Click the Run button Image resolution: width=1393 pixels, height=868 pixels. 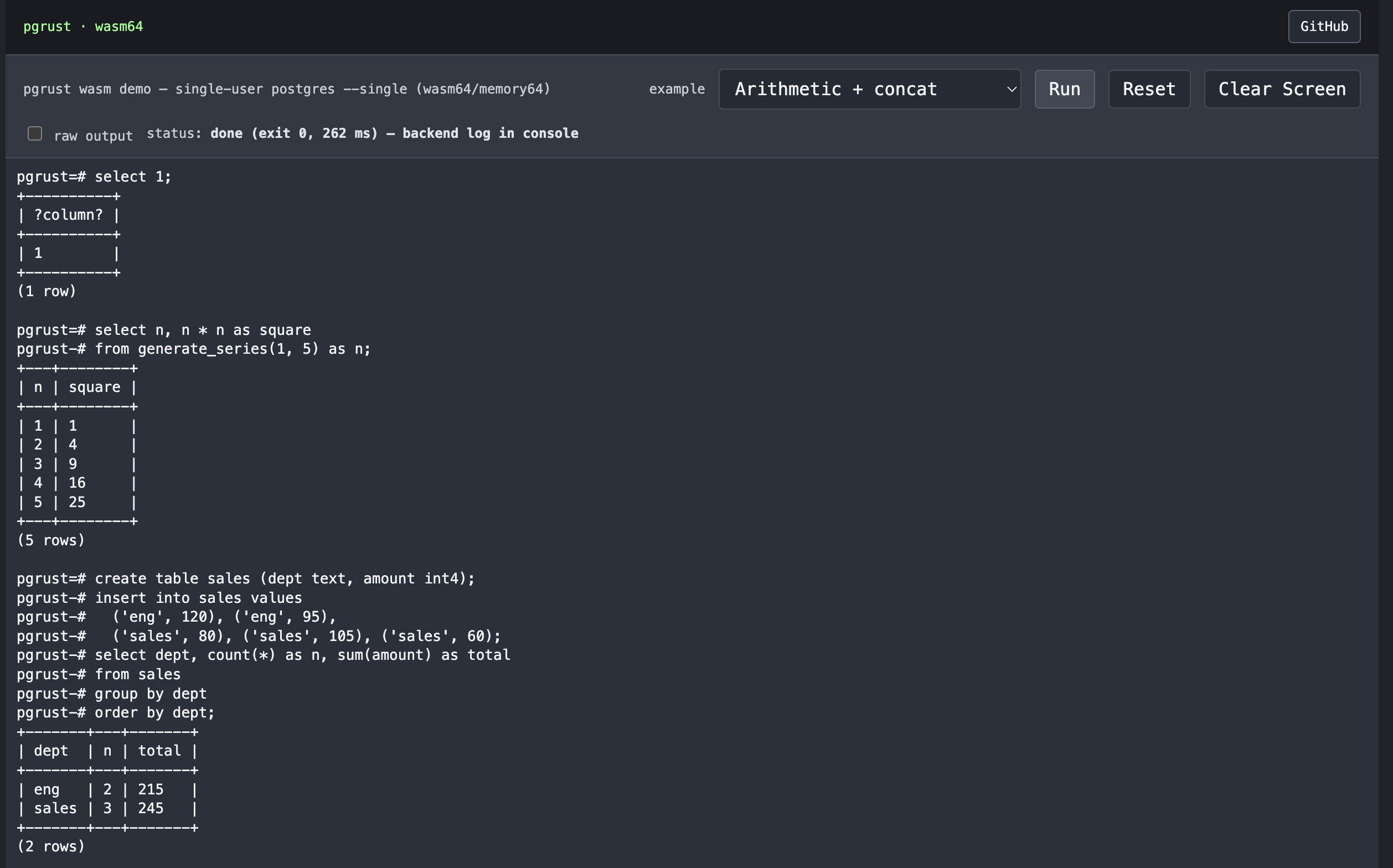1065,89
